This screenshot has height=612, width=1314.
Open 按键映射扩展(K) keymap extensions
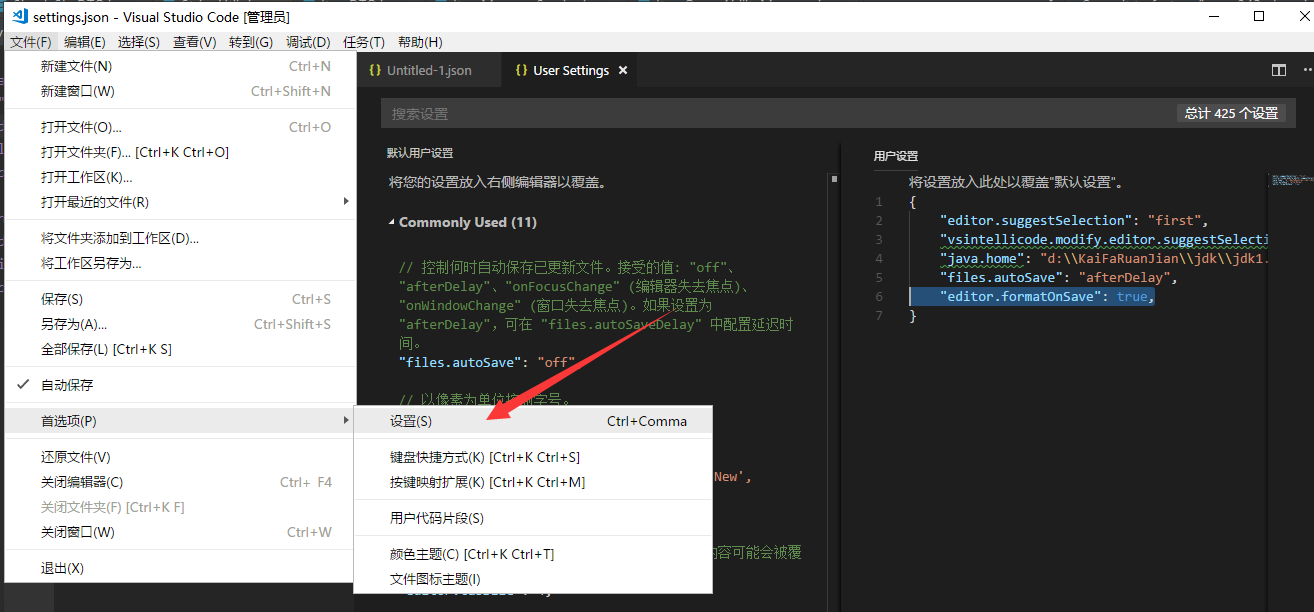click(x=533, y=482)
